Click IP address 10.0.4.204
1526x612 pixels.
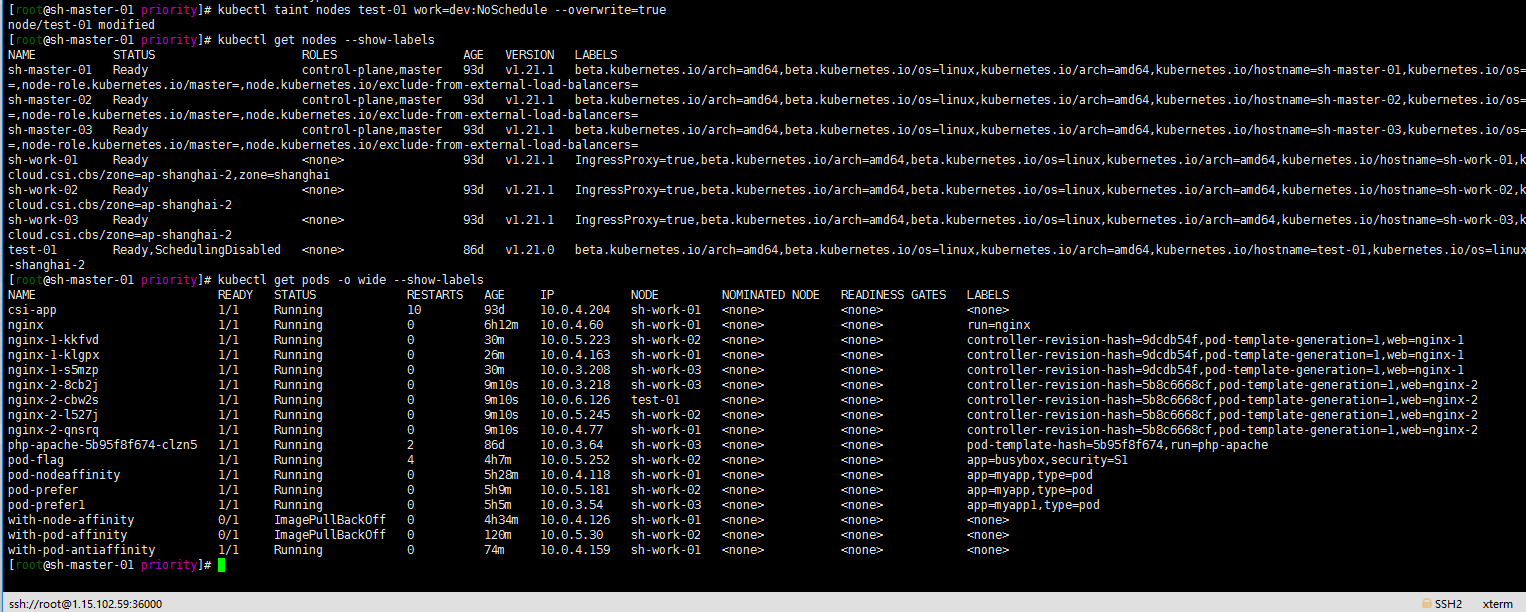pyautogui.click(x=575, y=309)
